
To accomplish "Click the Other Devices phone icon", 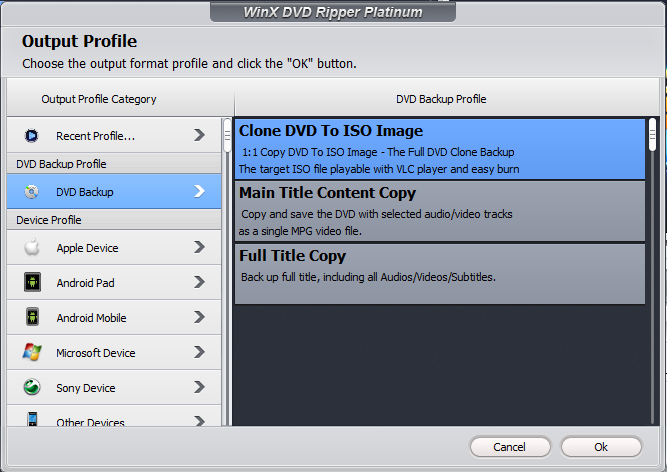I will (x=32, y=420).
